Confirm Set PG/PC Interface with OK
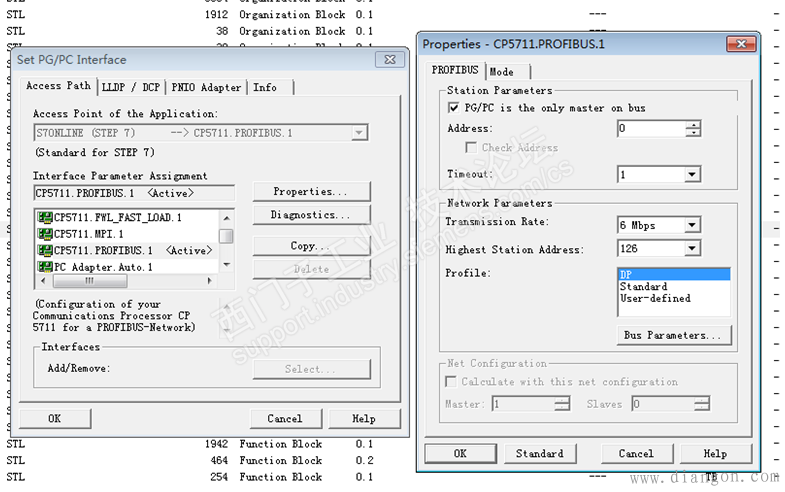785x492 pixels. click(x=55, y=418)
